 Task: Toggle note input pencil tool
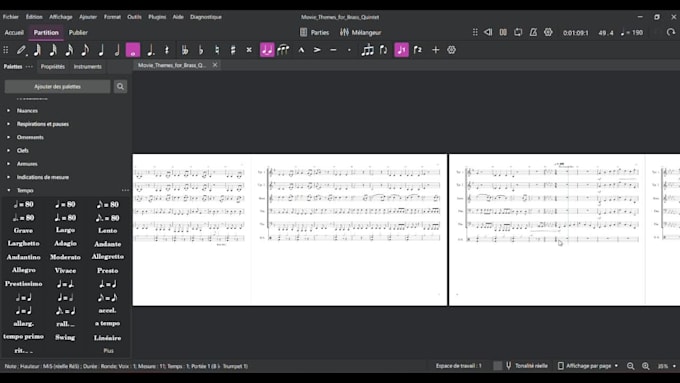click(21, 50)
